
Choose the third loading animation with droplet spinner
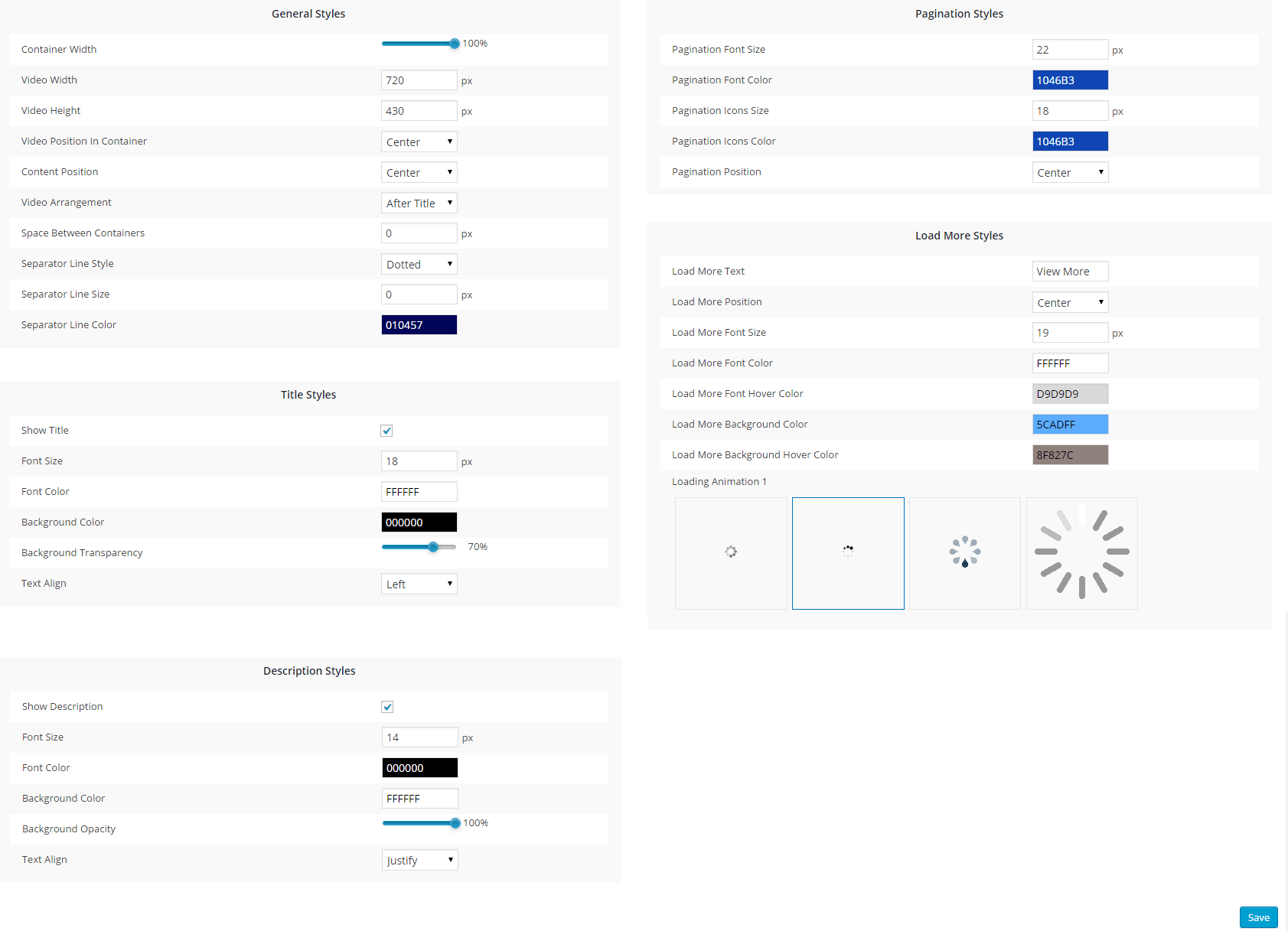point(964,553)
